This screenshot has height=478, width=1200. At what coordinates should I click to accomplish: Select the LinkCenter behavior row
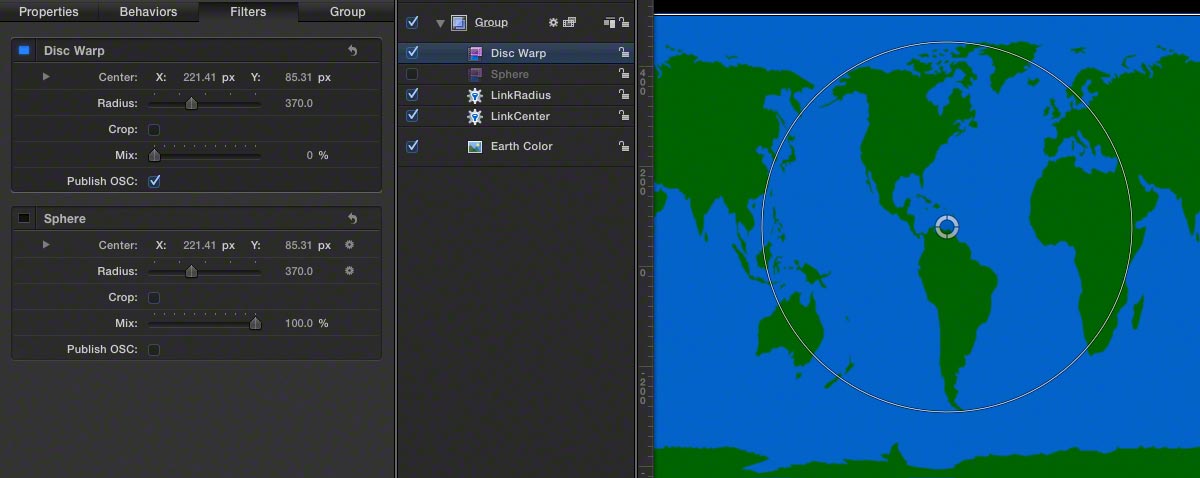(516, 116)
